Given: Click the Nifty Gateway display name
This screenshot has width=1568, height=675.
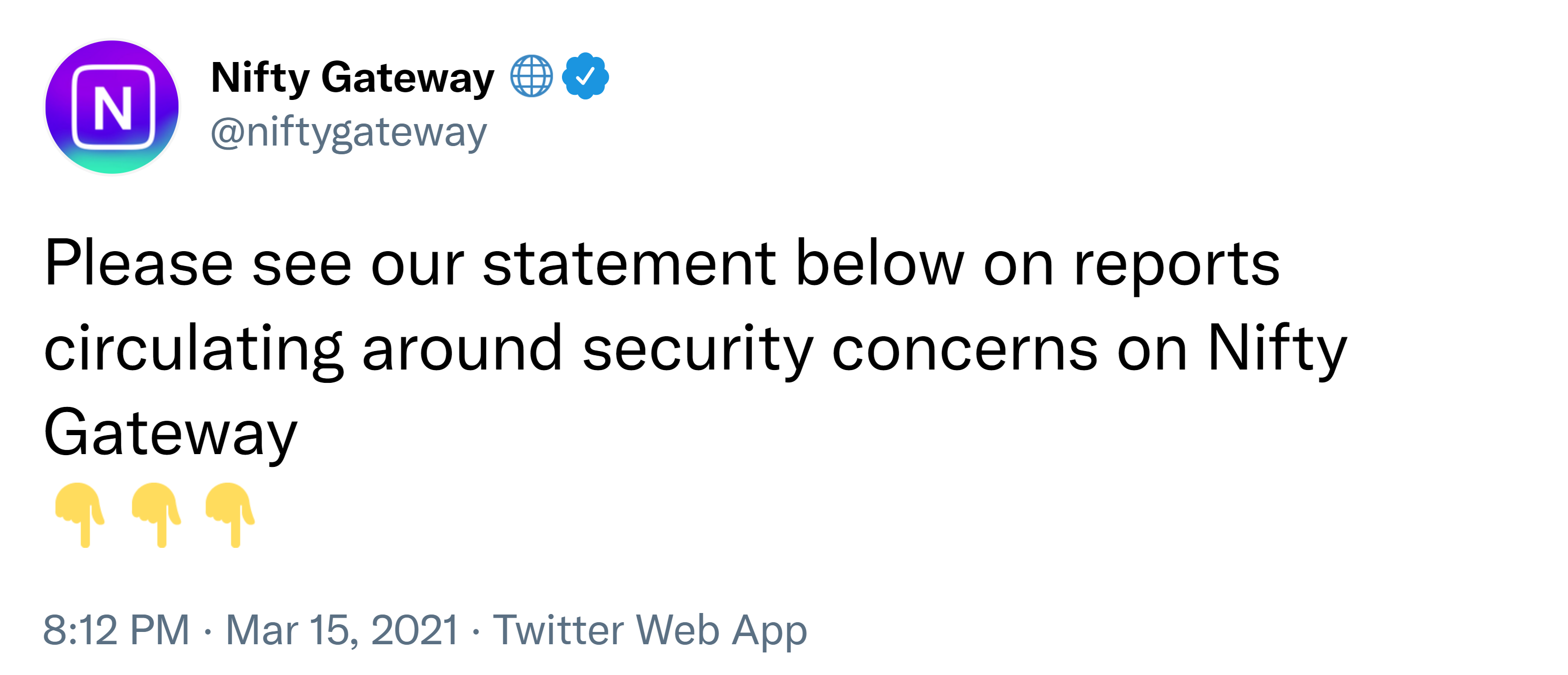Looking at the screenshot, I should tap(352, 78).
